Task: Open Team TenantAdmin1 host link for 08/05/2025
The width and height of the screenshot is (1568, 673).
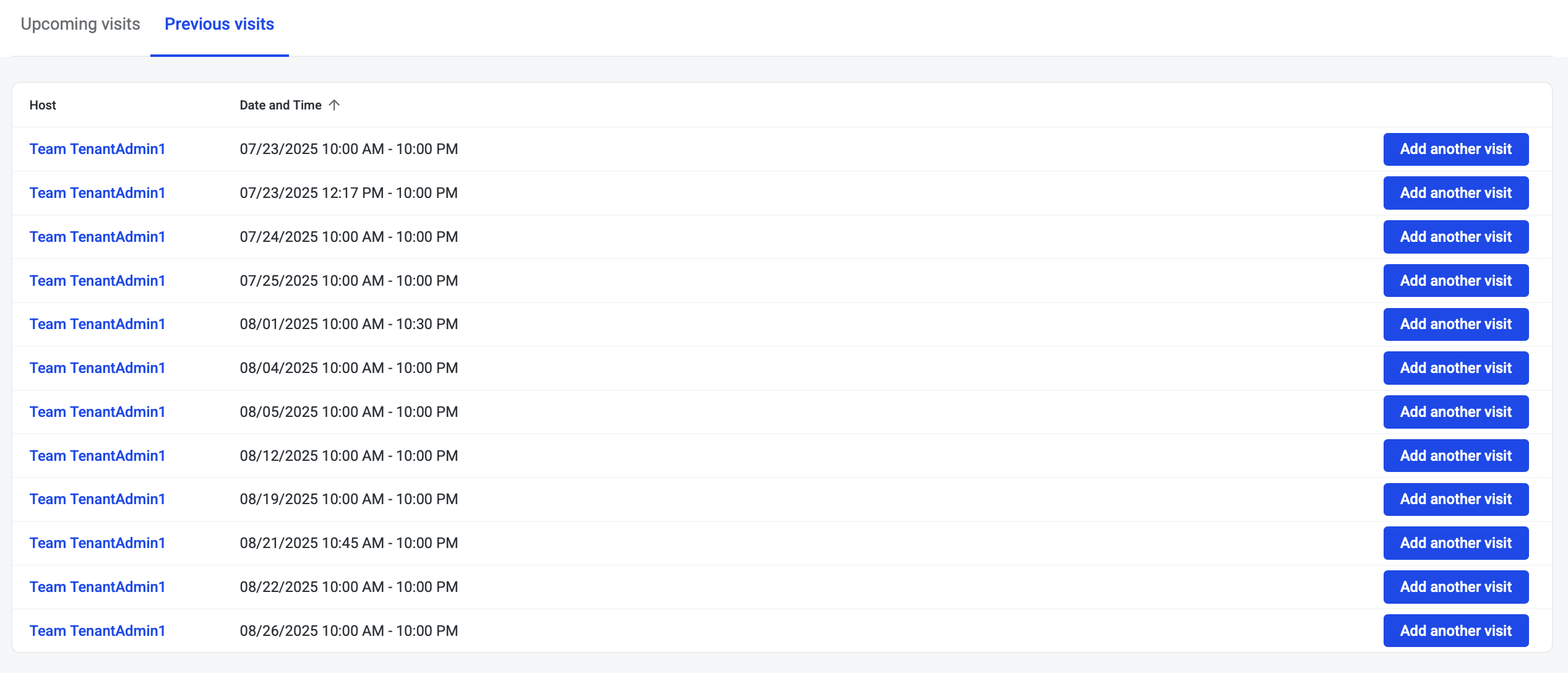Action: coord(97,412)
